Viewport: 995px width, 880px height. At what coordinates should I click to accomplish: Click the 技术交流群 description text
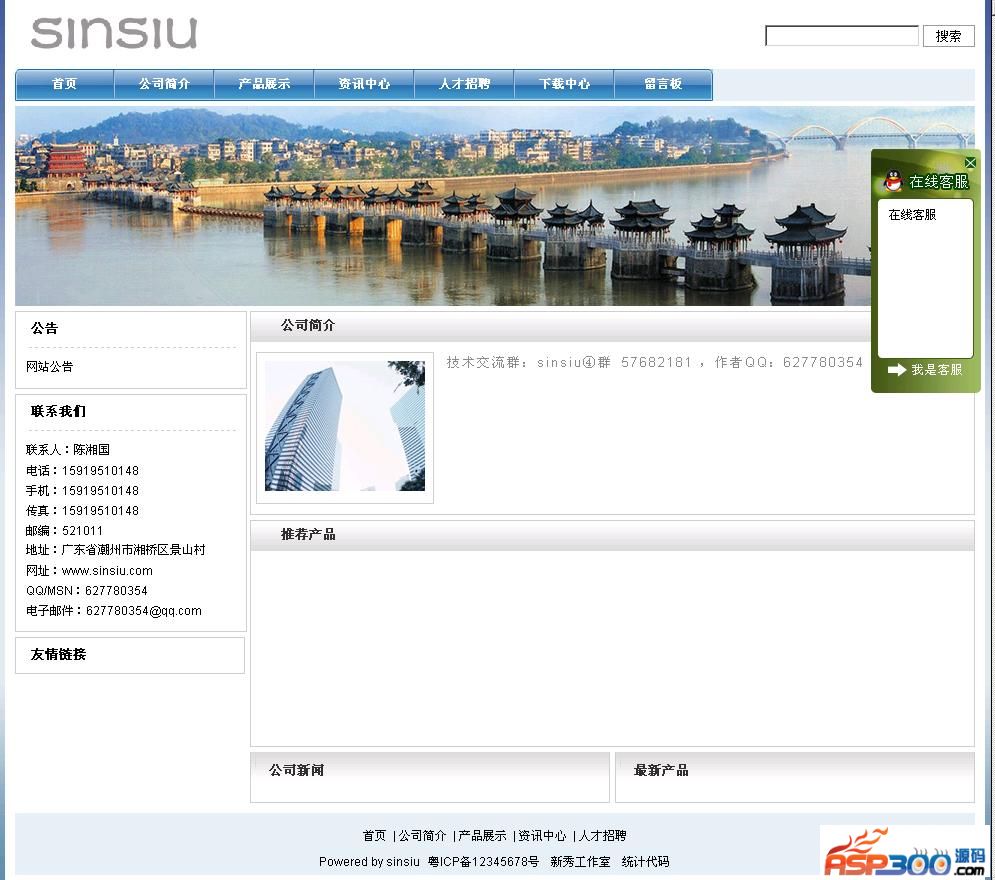pos(654,362)
